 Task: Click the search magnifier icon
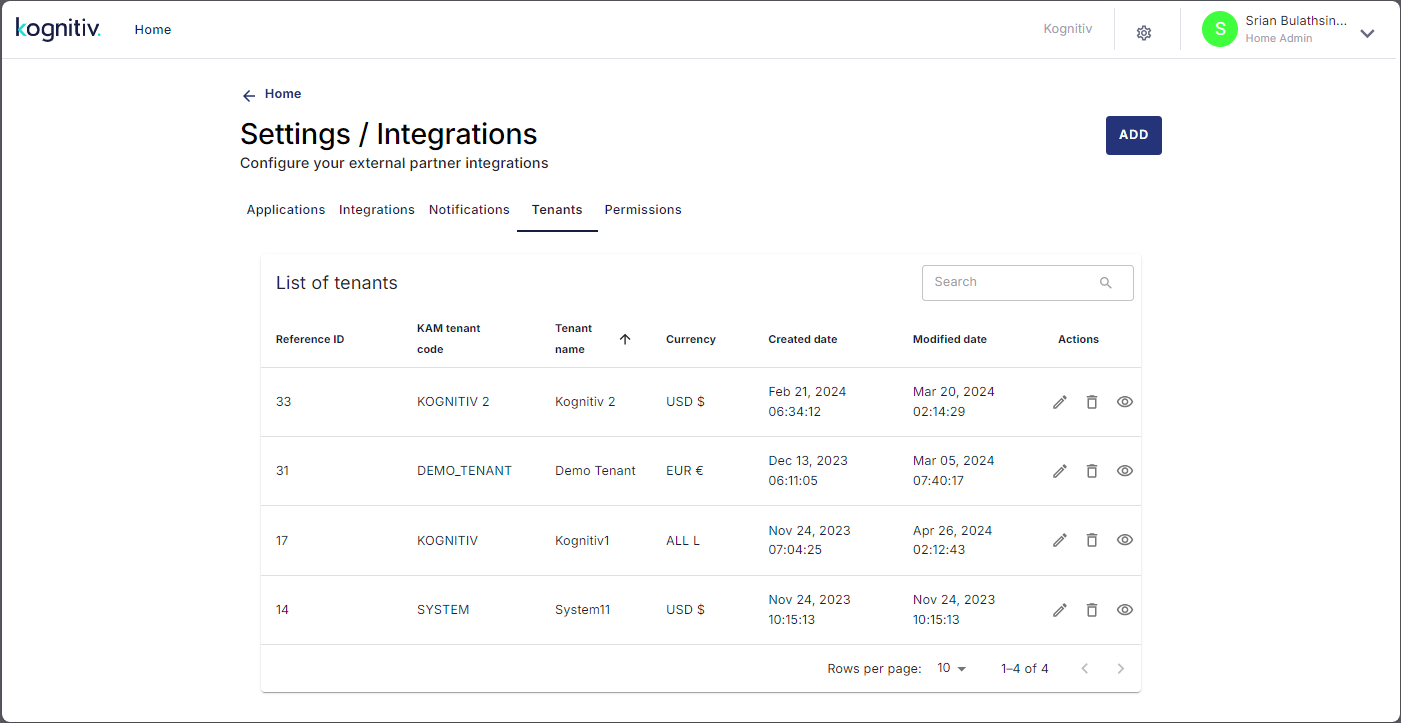1105,283
